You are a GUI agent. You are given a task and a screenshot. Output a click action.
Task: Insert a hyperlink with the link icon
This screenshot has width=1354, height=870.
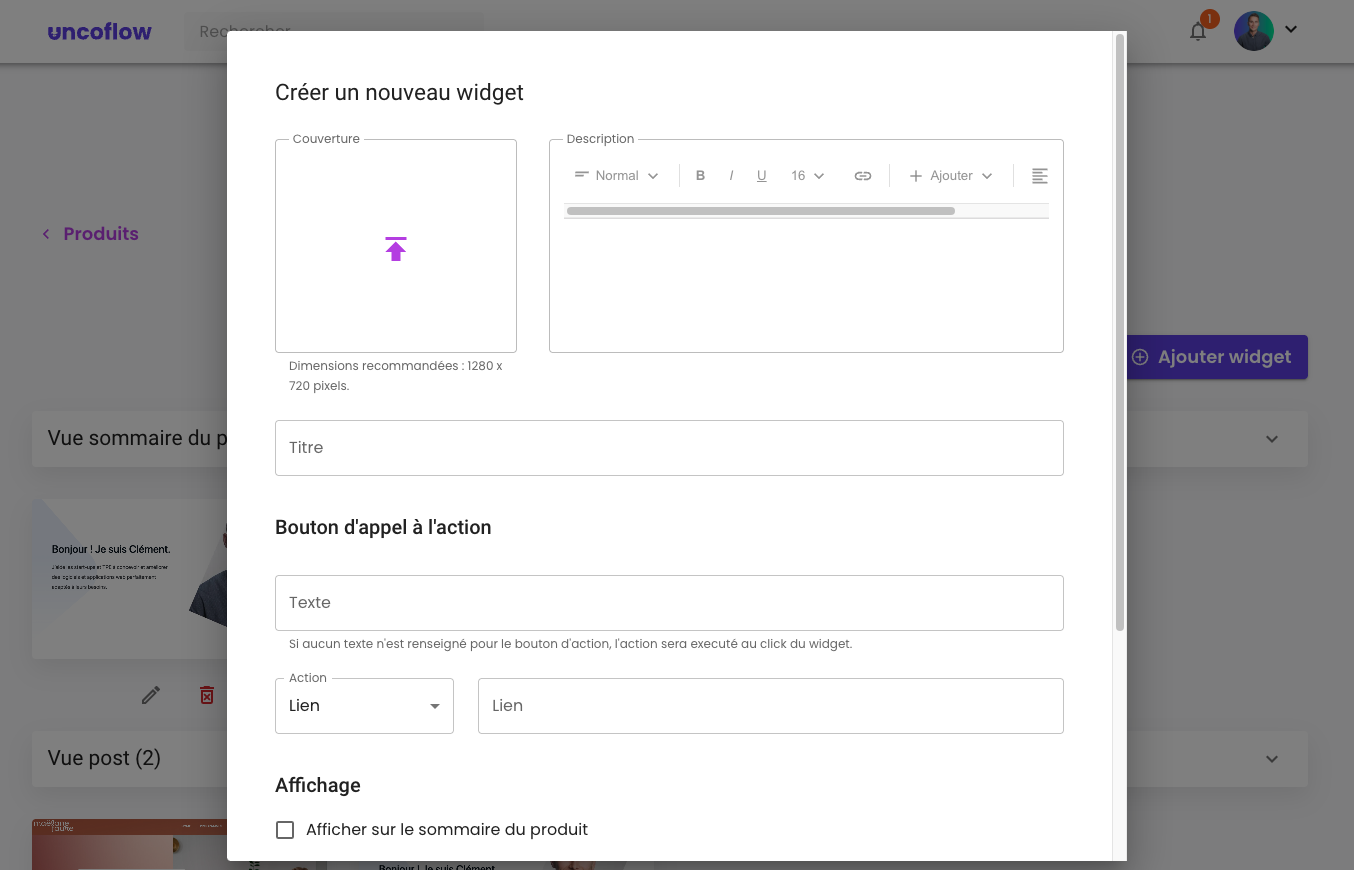pyautogui.click(x=862, y=176)
